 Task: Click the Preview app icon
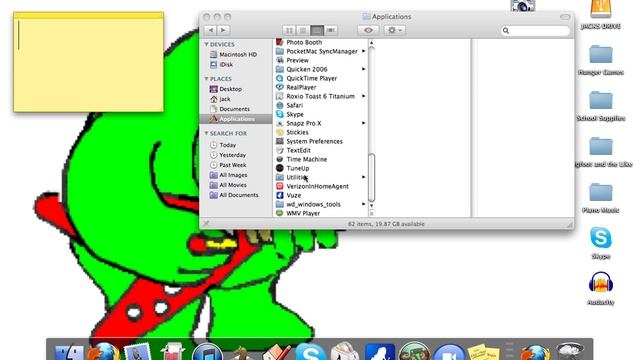[280, 60]
